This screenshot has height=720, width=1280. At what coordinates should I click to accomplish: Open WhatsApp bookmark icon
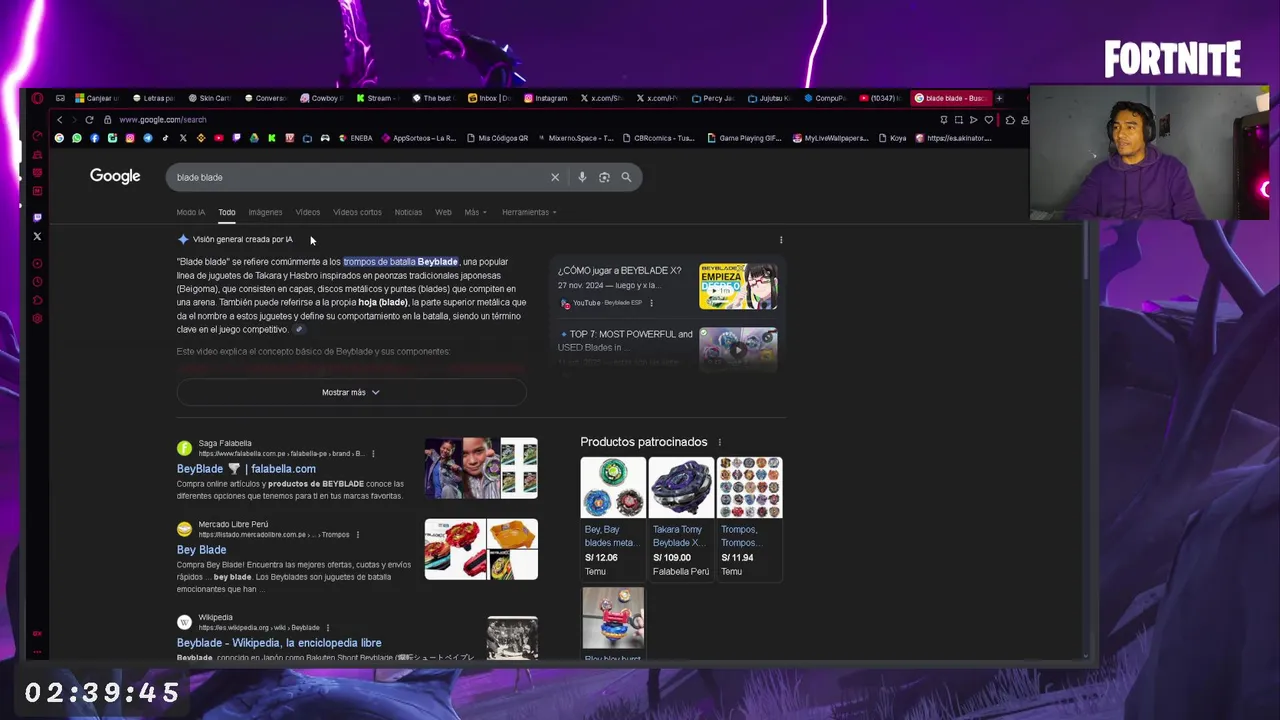(x=77, y=138)
